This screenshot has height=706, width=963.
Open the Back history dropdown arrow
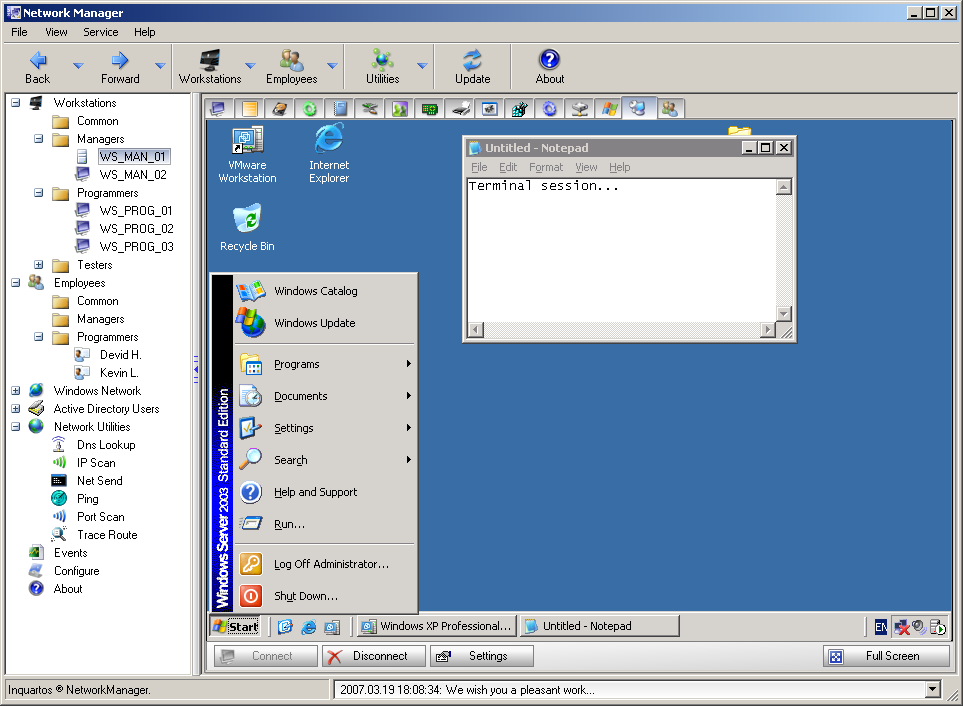click(78, 65)
